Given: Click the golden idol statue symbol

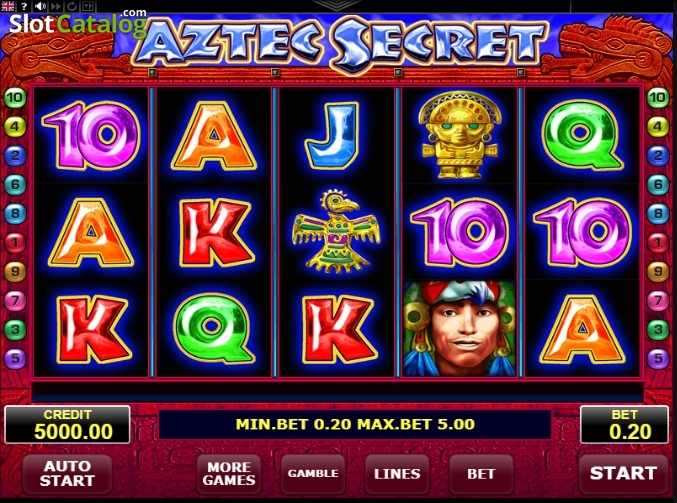Looking at the screenshot, I should pos(460,134).
